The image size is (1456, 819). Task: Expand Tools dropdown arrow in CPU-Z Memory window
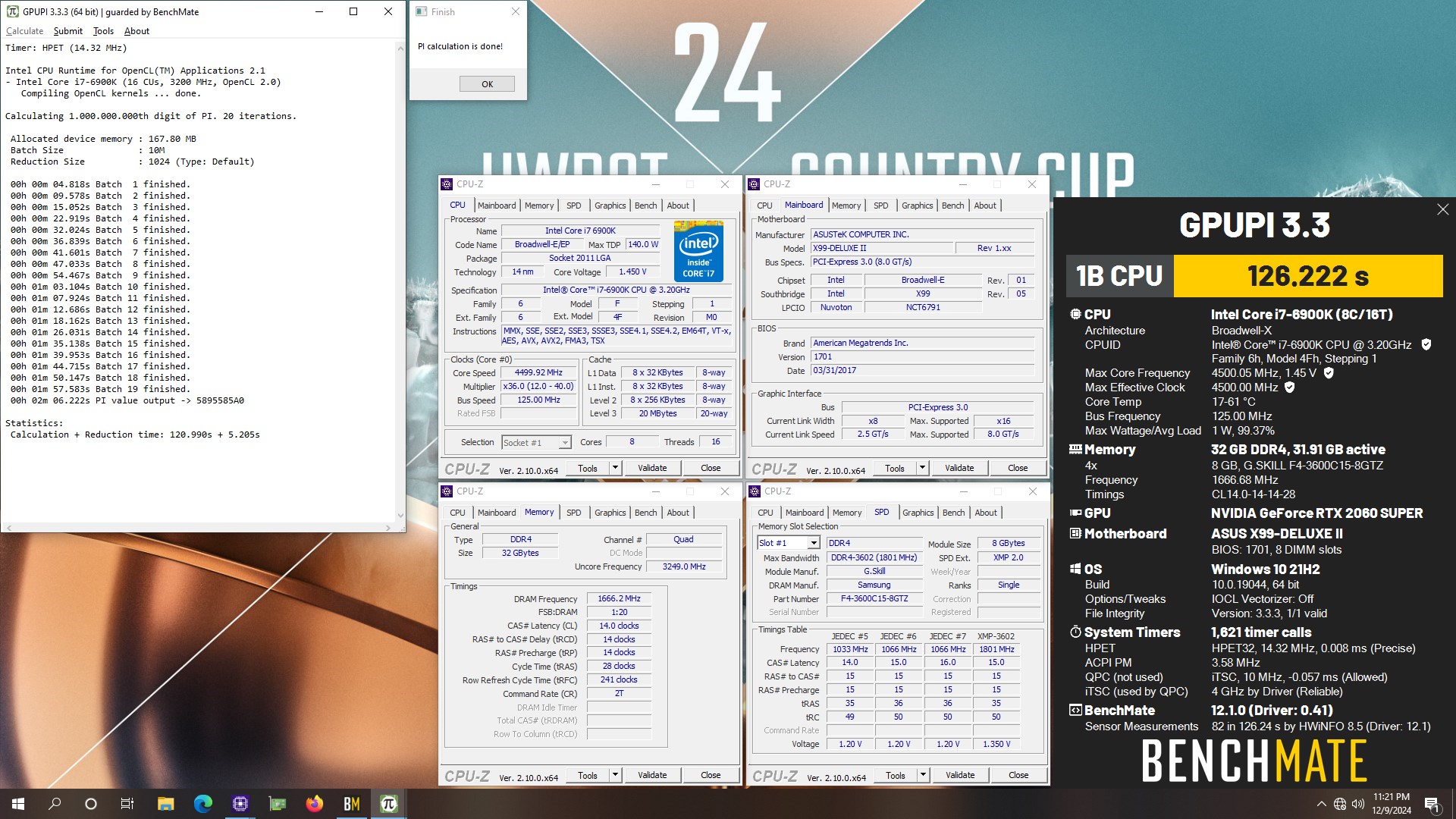coord(615,775)
